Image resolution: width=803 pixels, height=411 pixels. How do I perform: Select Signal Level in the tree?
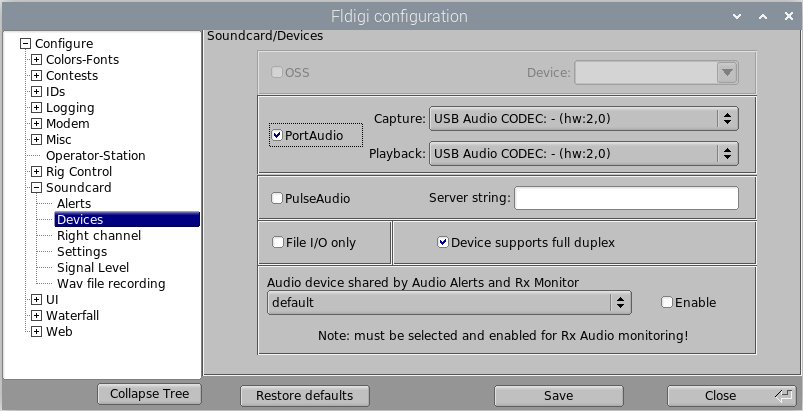tap(92, 268)
